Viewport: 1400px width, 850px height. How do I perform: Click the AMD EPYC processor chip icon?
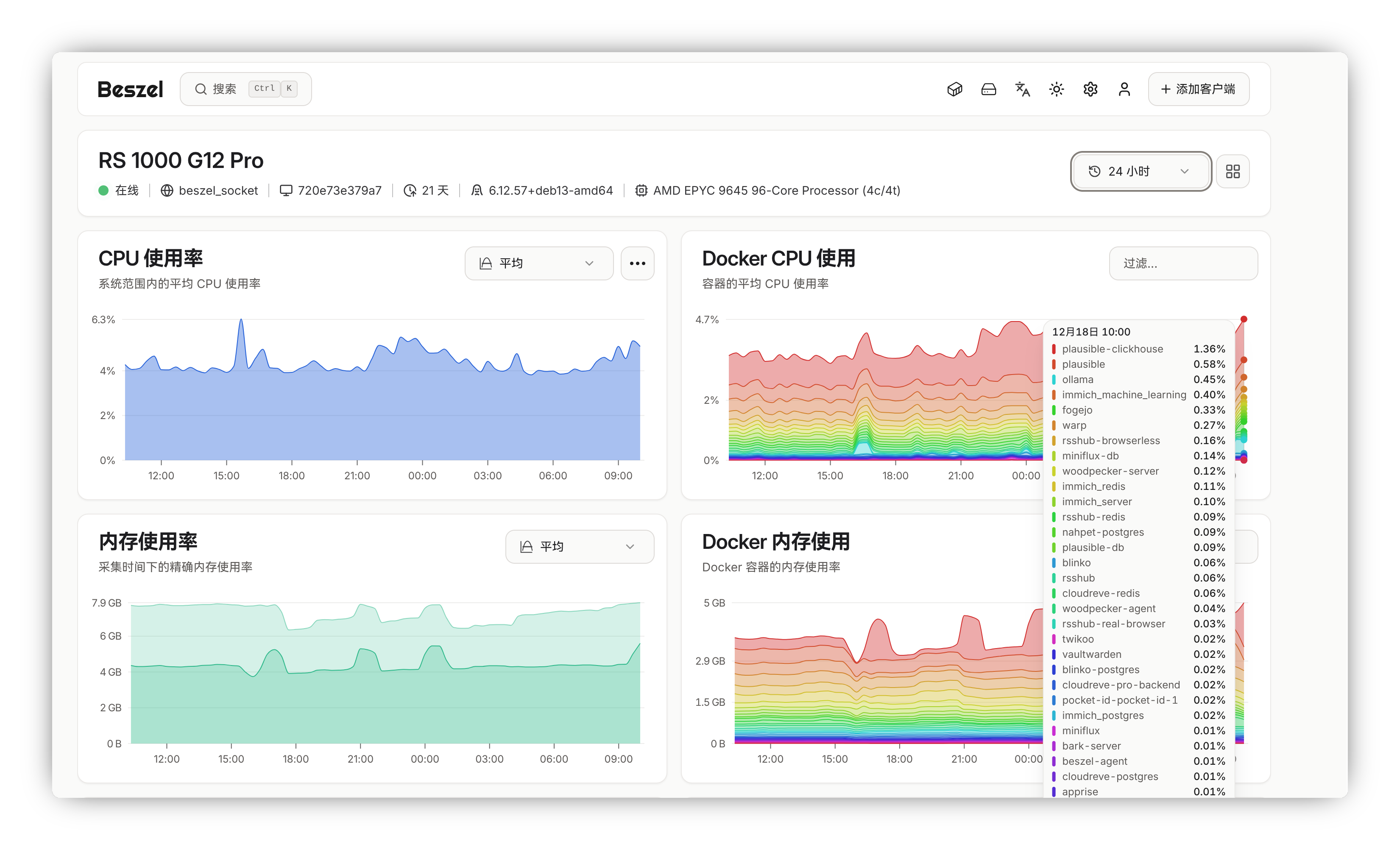[x=641, y=190]
